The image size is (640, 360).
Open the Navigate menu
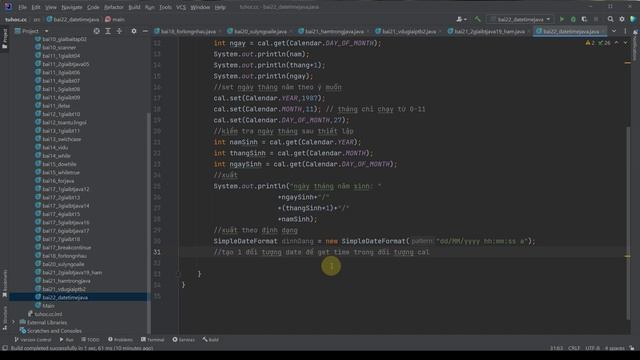click(71, 7)
